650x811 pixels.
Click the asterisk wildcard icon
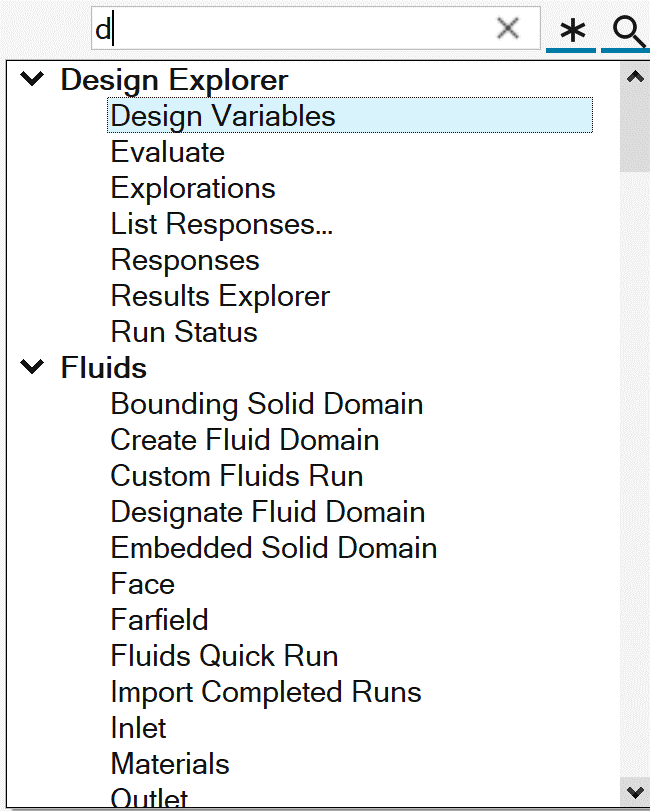(572, 31)
